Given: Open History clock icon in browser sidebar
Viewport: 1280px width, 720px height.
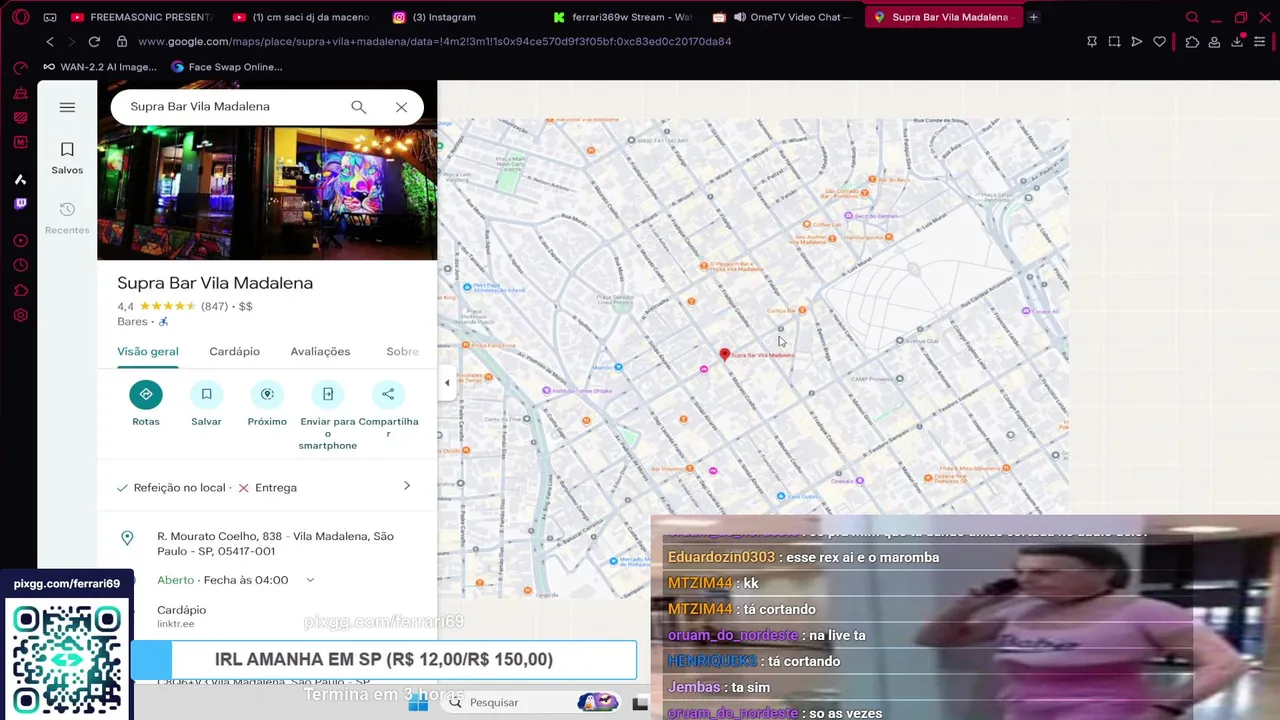Looking at the screenshot, I should 20,266.
